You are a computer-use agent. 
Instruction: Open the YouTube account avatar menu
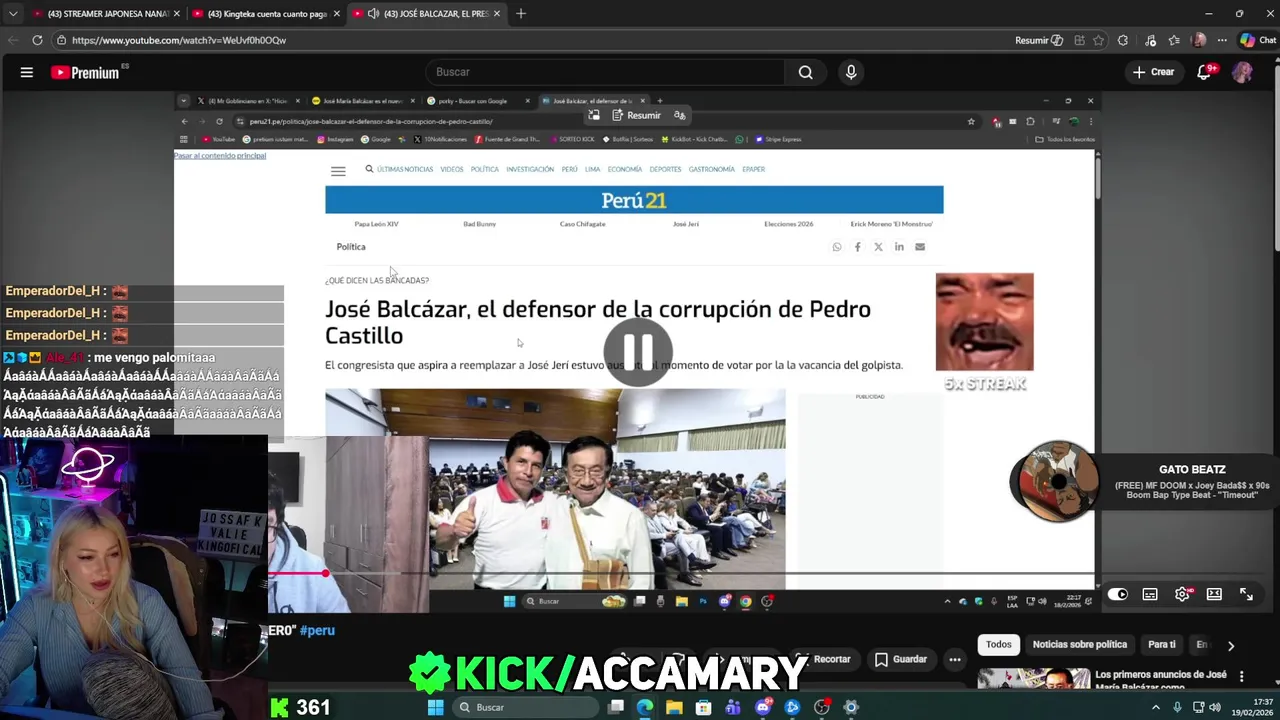tap(1242, 72)
